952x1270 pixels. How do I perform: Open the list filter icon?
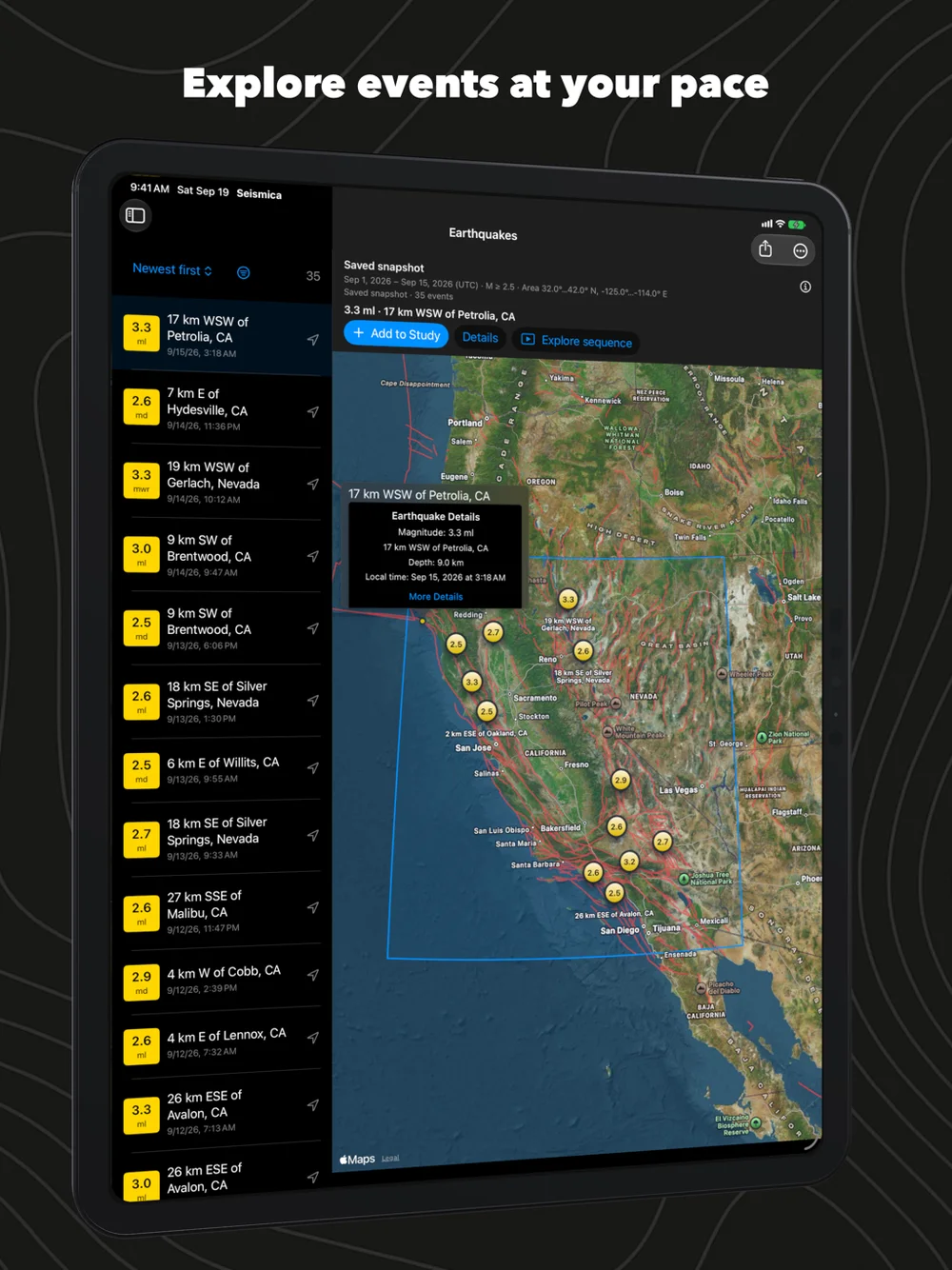click(x=244, y=273)
